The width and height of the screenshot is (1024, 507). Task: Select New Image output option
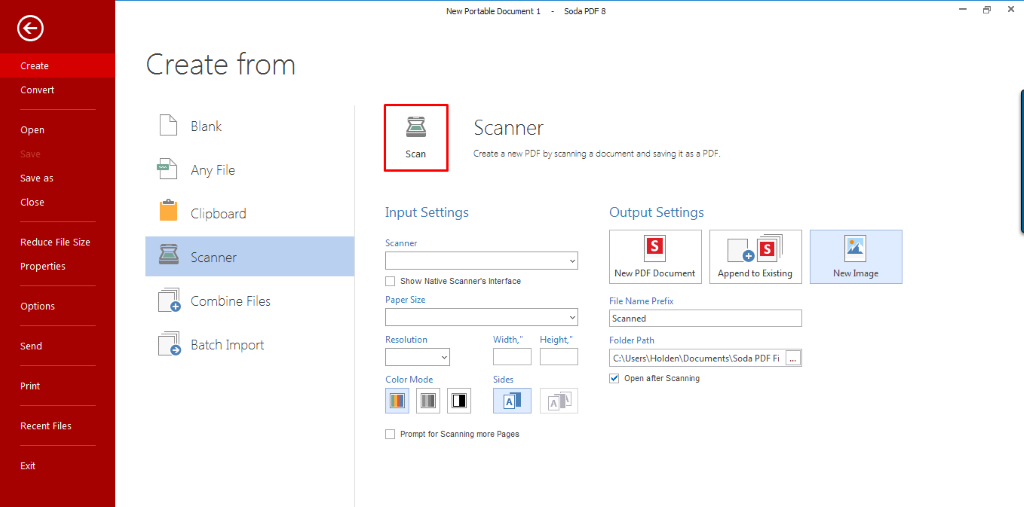click(856, 257)
